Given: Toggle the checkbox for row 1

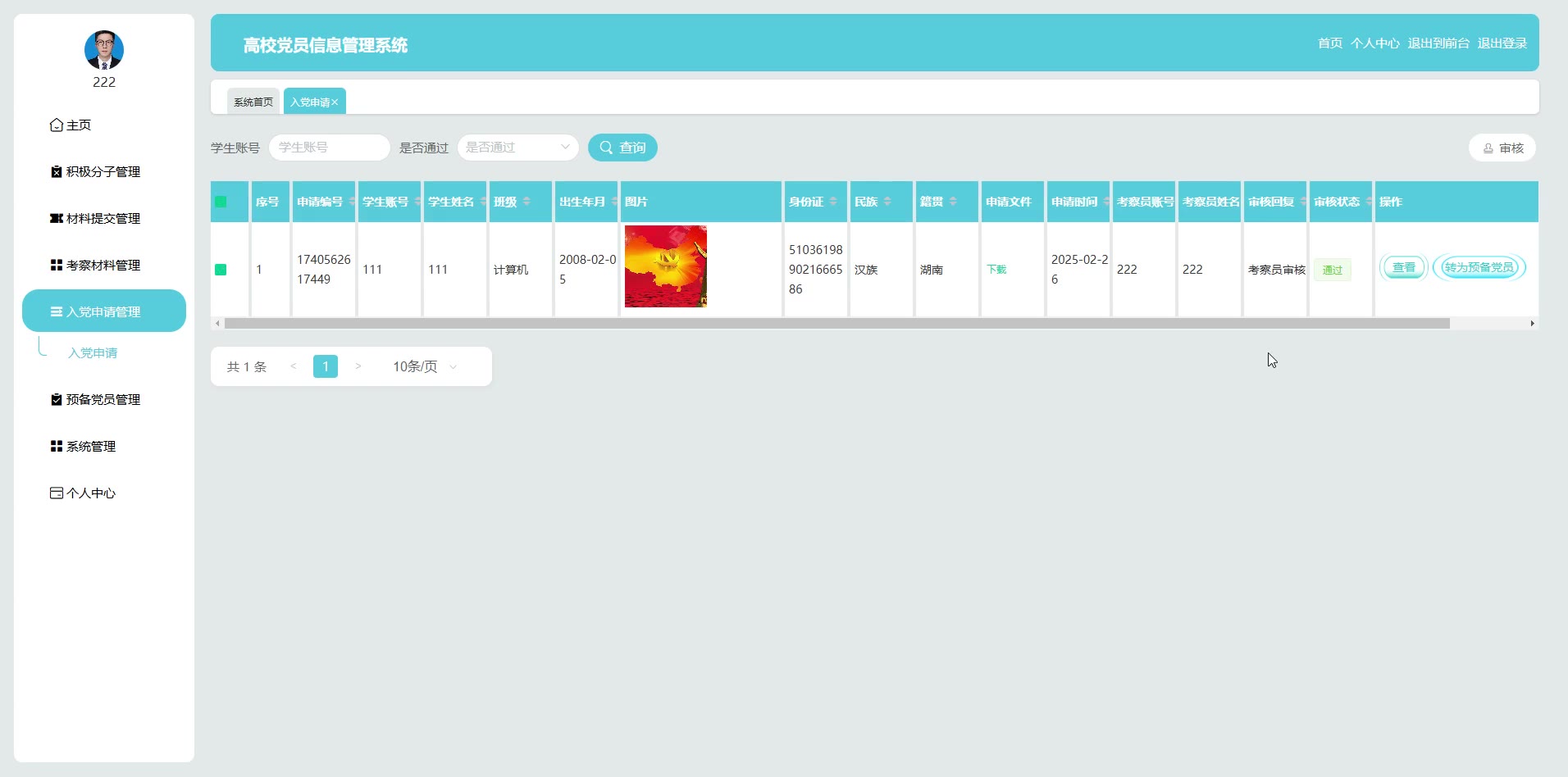Looking at the screenshot, I should (221, 270).
